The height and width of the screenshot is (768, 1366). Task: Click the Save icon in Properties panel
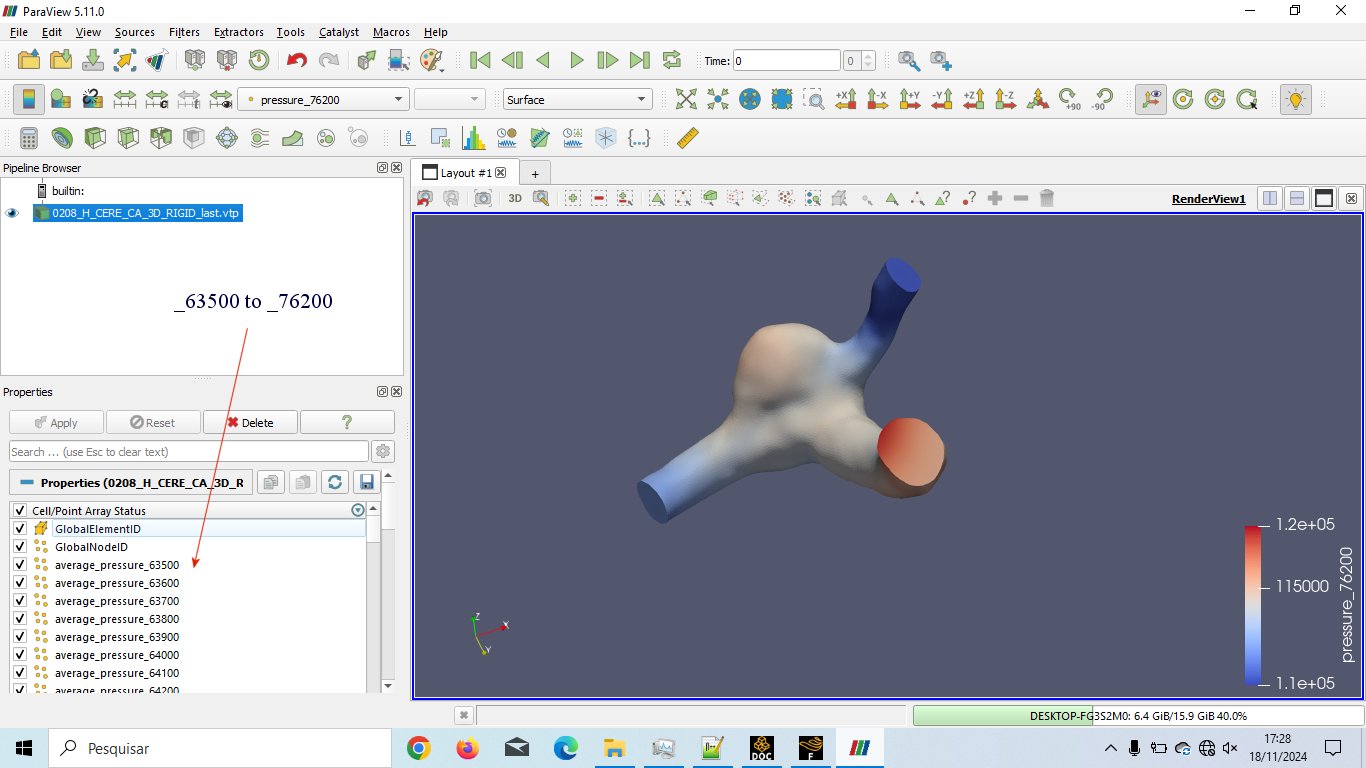pos(367,482)
